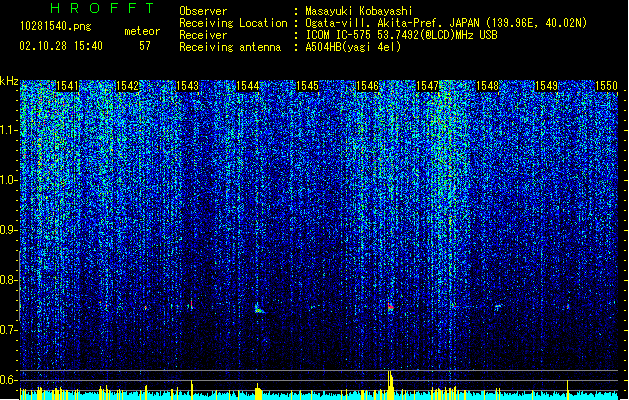Click the HROFFT title text
629x400 pixels.
102,8
